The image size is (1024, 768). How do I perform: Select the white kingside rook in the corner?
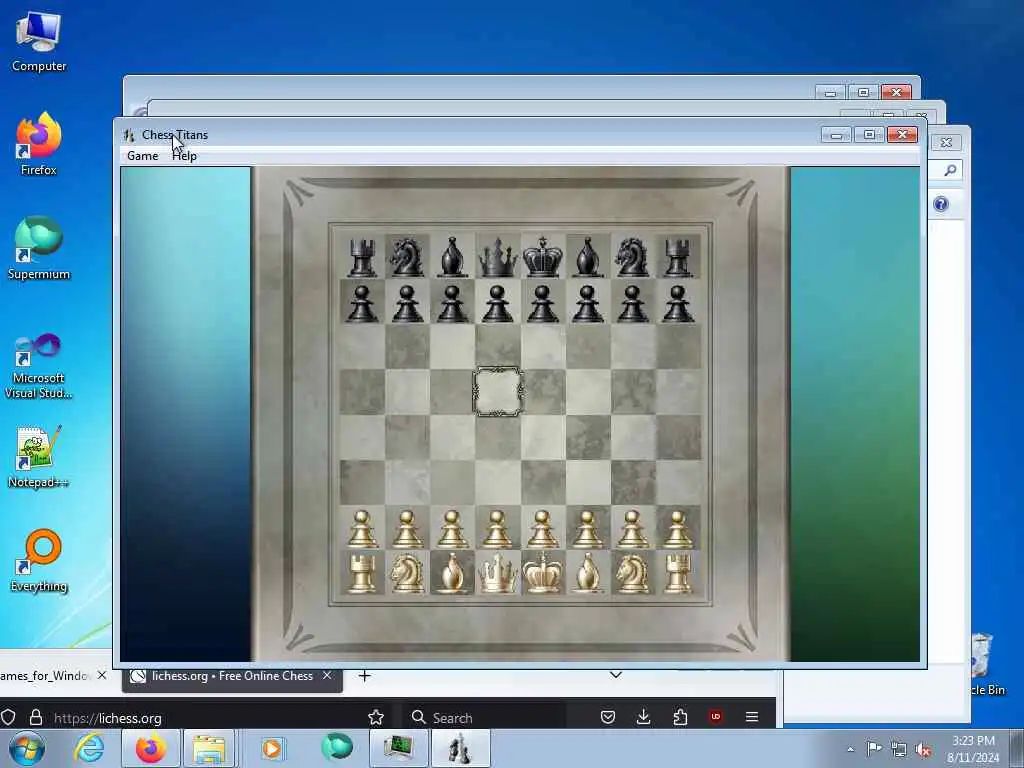[x=678, y=573]
